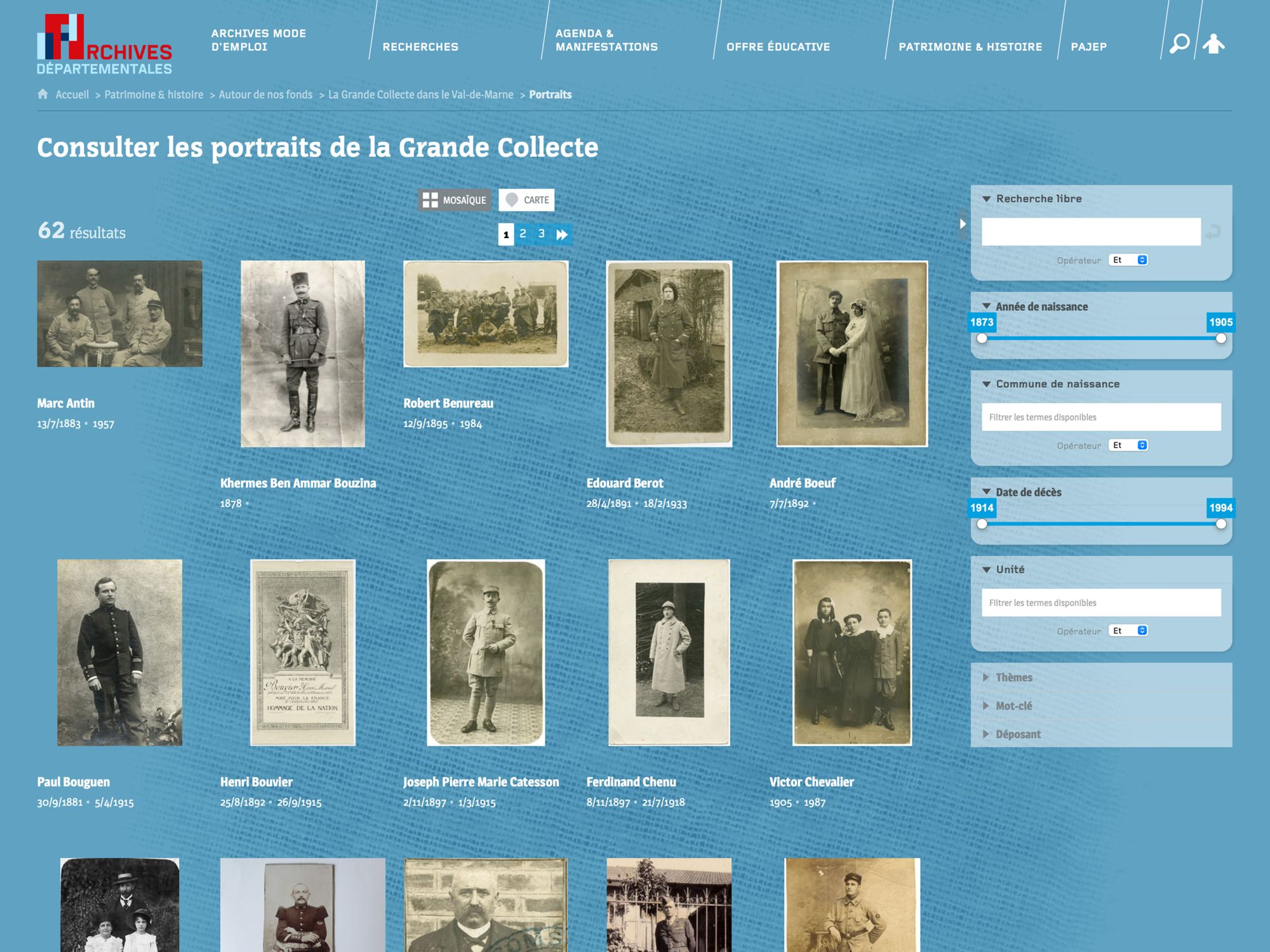
Task: Collapse the Année de naissance section
Action: [986, 307]
